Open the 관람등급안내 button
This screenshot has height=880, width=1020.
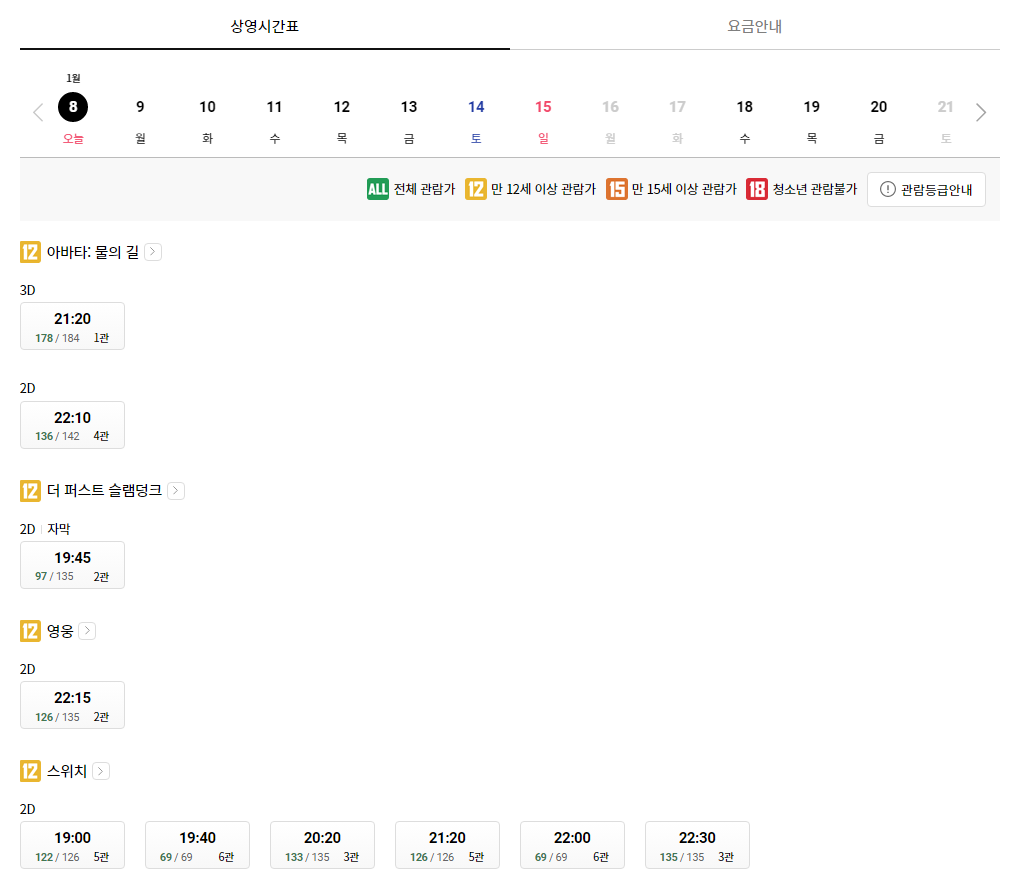click(x=926, y=189)
